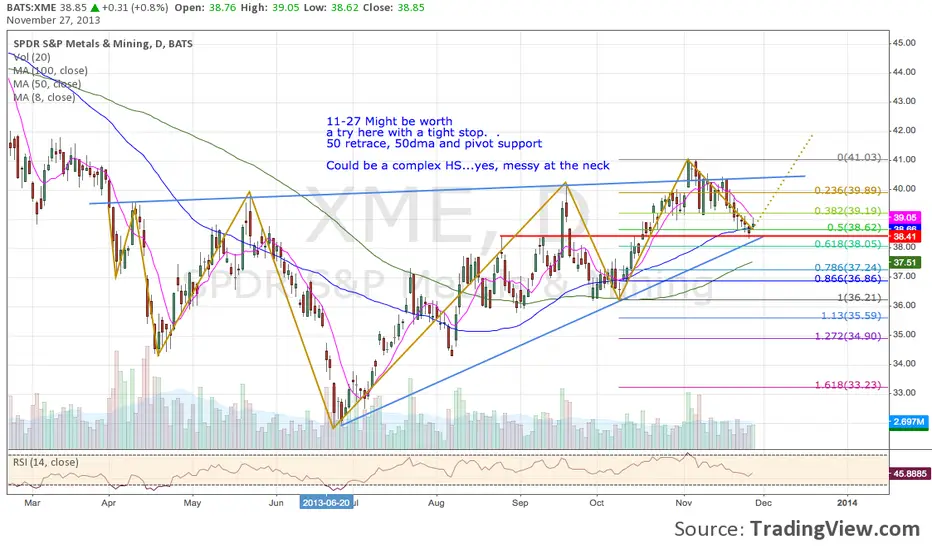Select the 0.786(37.24) Fibonacci level label
This screenshot has height=550, width=932.
click(x=848, y=268)
